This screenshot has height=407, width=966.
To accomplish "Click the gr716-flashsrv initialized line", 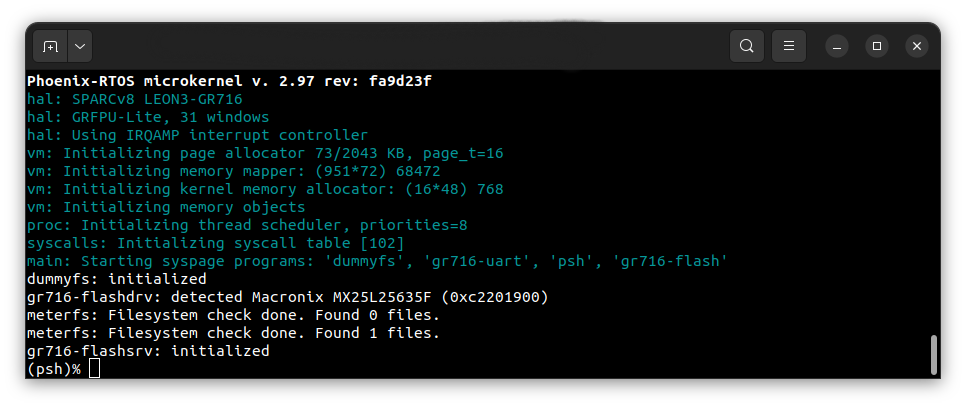I will pos(148,351).
